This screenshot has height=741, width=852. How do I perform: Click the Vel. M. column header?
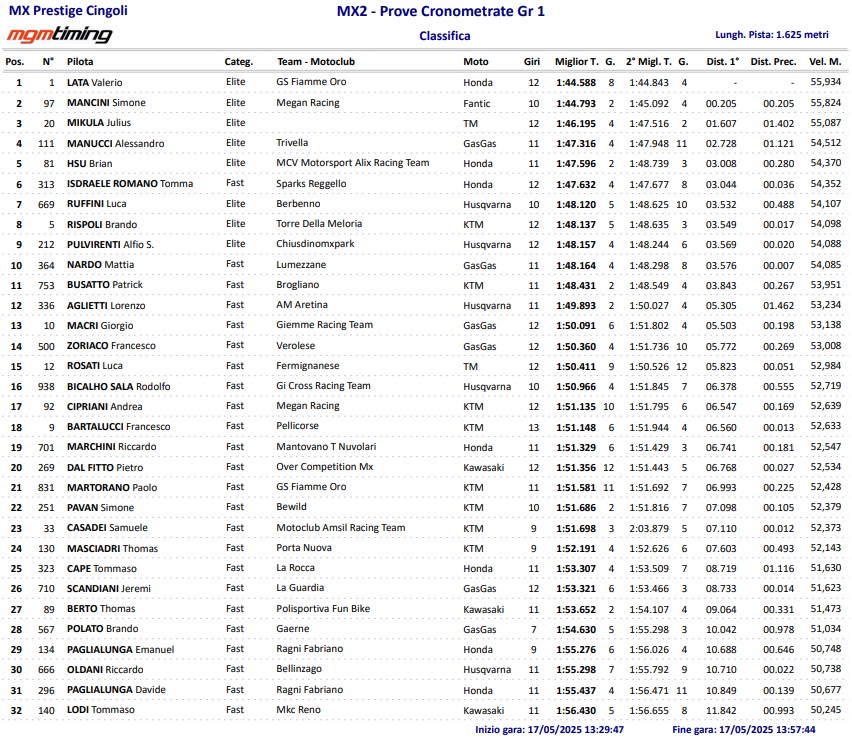pyautogui.click(x=825, y=62)
